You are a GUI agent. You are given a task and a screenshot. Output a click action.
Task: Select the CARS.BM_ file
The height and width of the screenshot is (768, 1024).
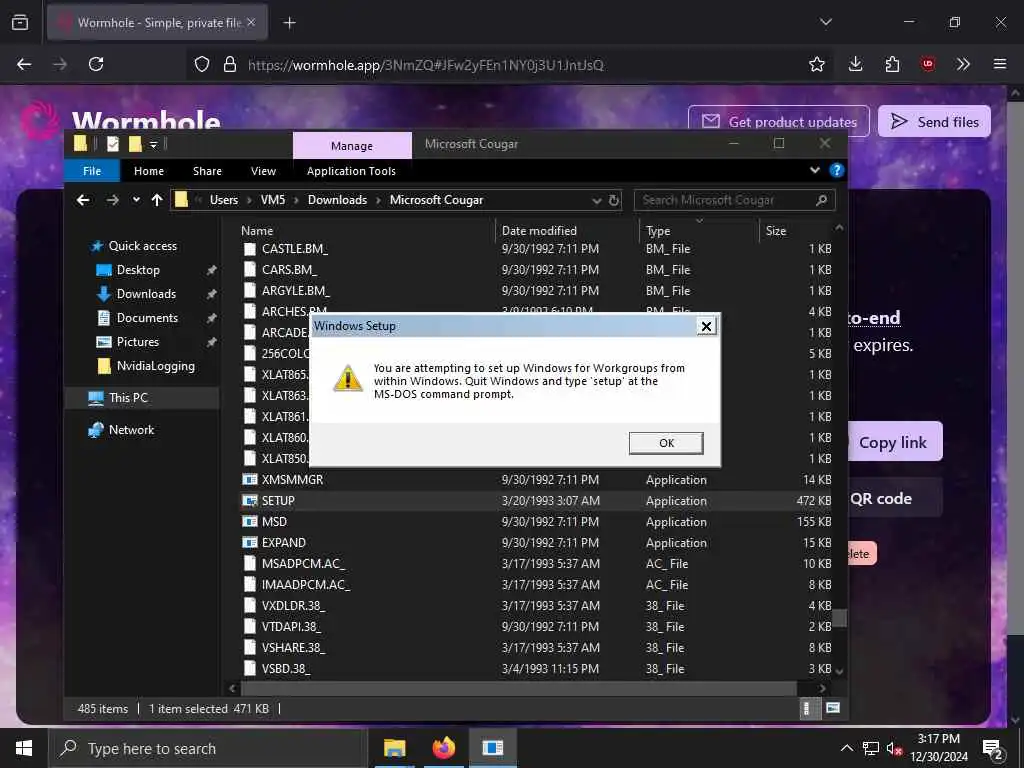289,270
